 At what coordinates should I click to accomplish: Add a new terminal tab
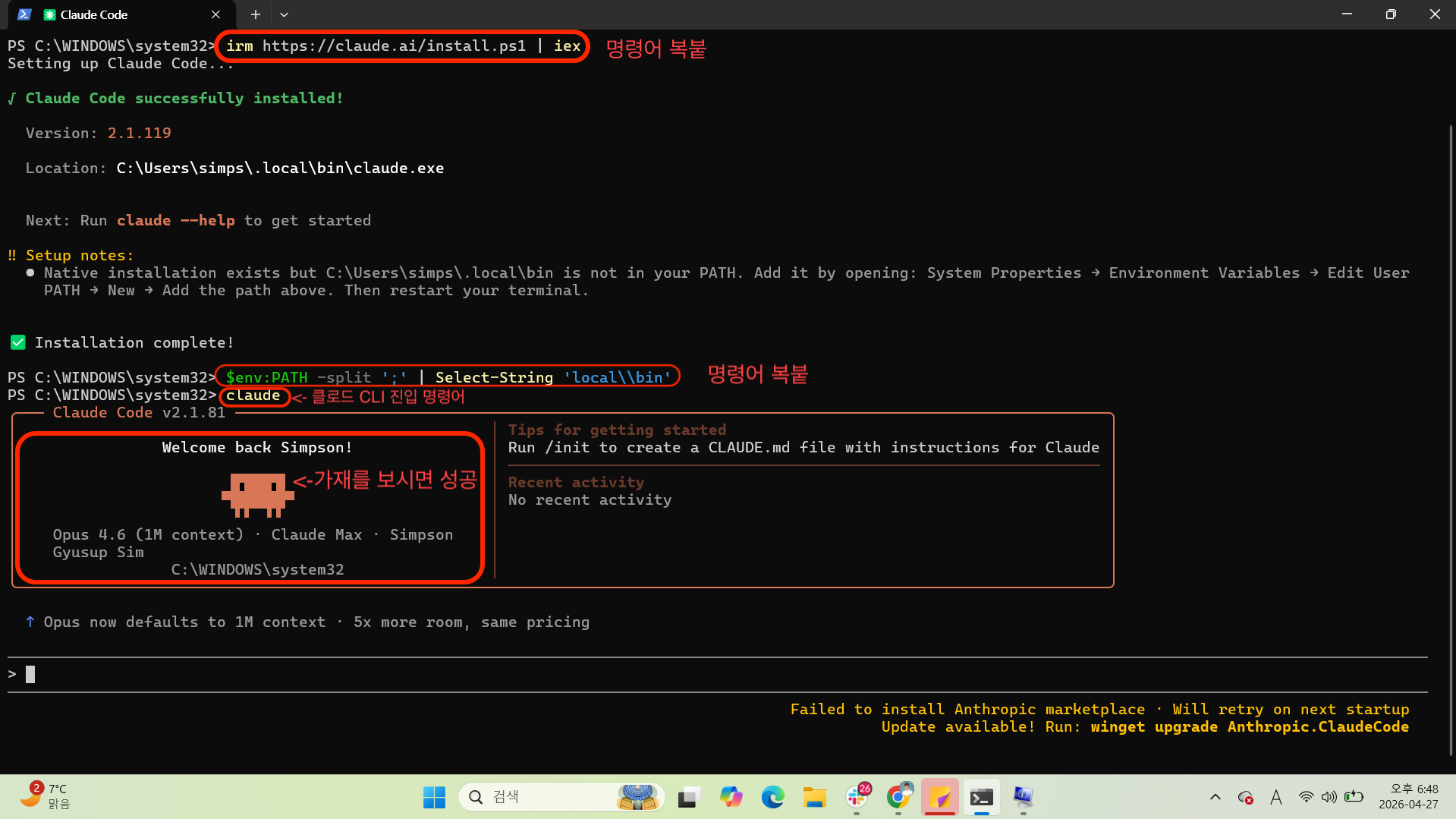pos(256,14)
